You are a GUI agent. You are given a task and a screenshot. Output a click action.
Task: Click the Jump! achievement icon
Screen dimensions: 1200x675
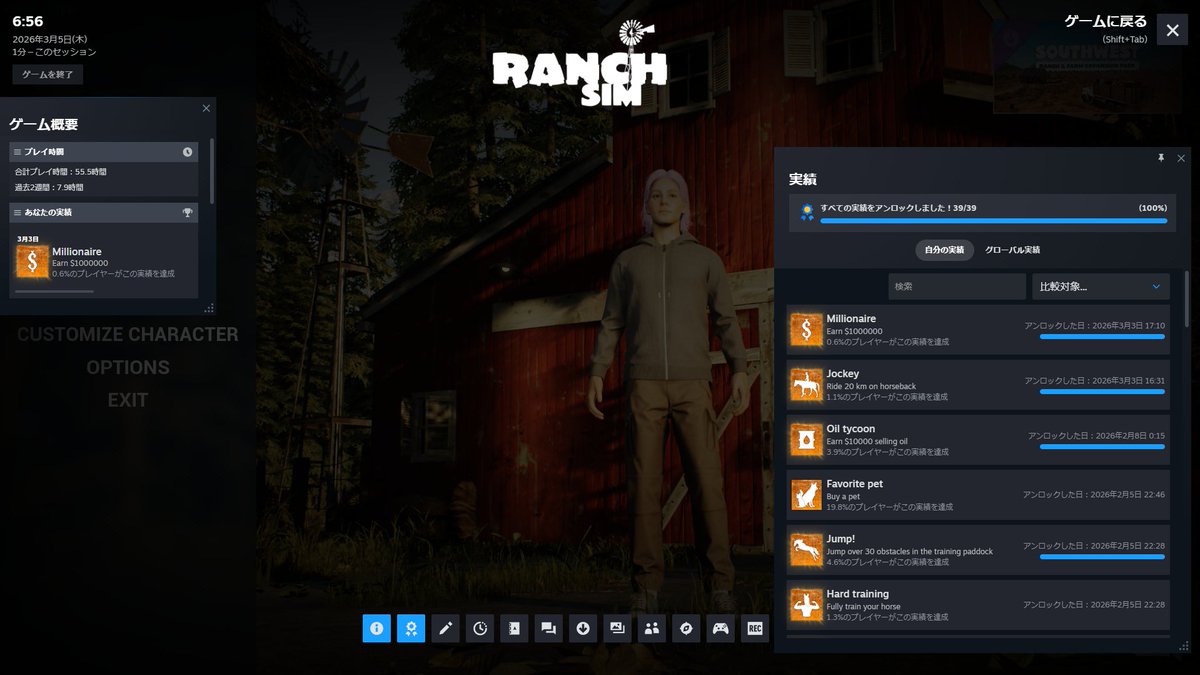[806, 549]
